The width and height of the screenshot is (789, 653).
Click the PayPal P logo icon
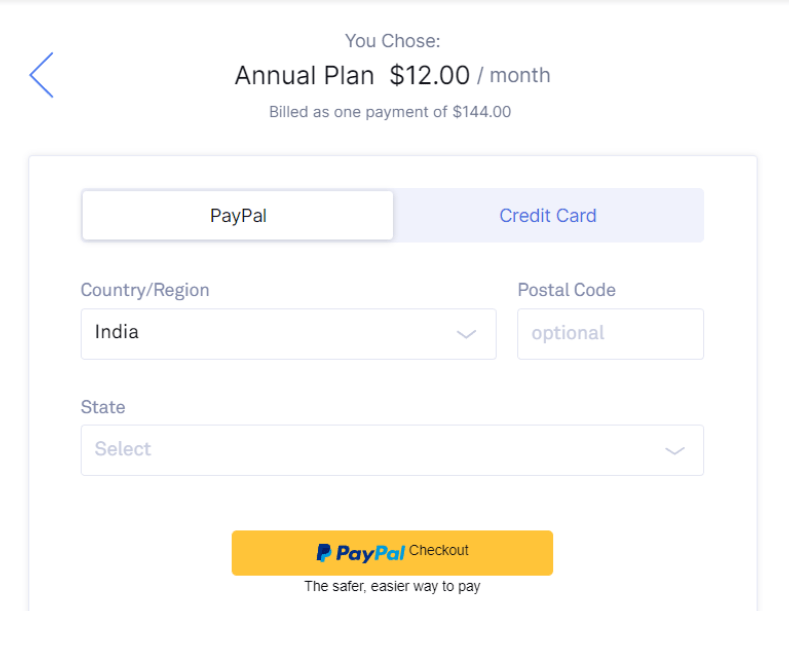(324, 553)
